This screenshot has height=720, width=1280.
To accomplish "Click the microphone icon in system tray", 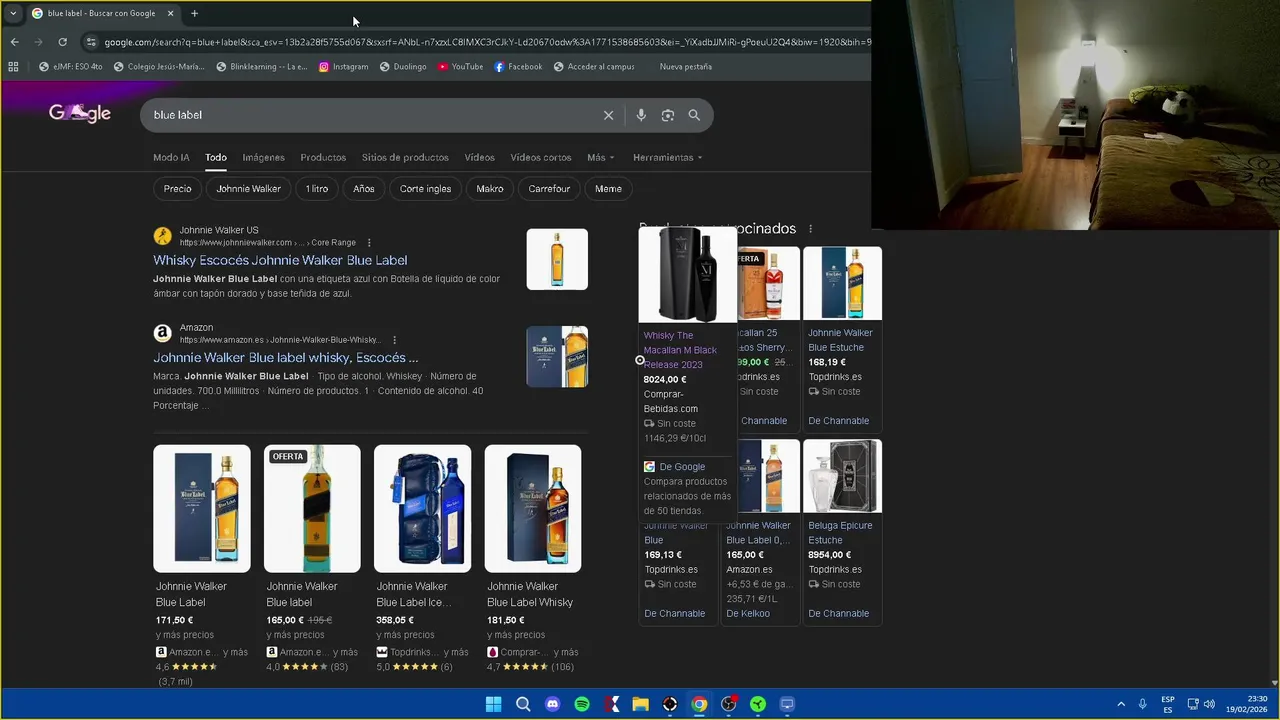I will click(x=1143, y=704).
